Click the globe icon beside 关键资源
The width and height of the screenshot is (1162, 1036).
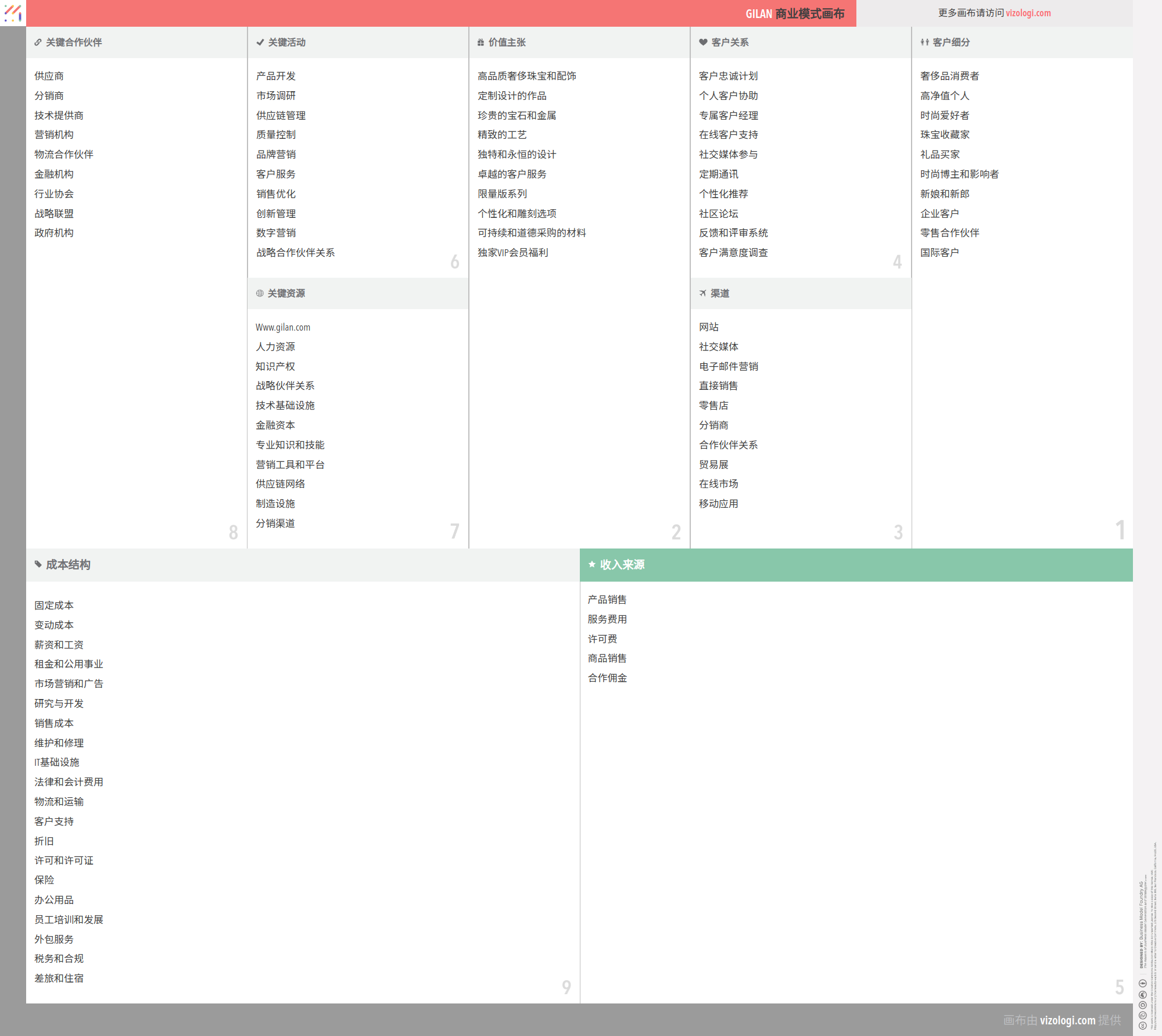(x=260, y=293)
